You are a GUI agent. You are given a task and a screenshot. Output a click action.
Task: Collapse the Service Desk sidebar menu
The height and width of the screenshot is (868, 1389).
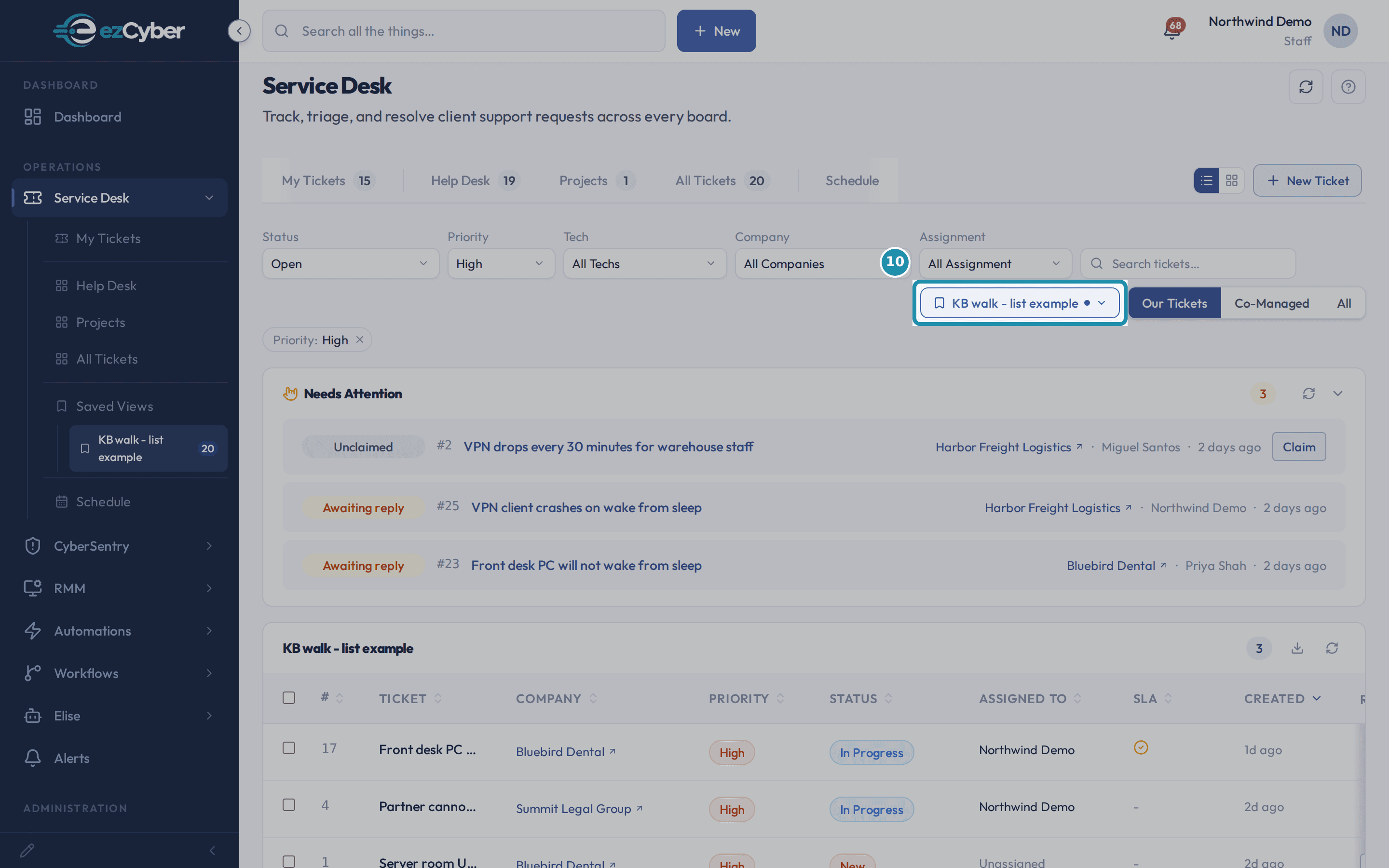209,198
